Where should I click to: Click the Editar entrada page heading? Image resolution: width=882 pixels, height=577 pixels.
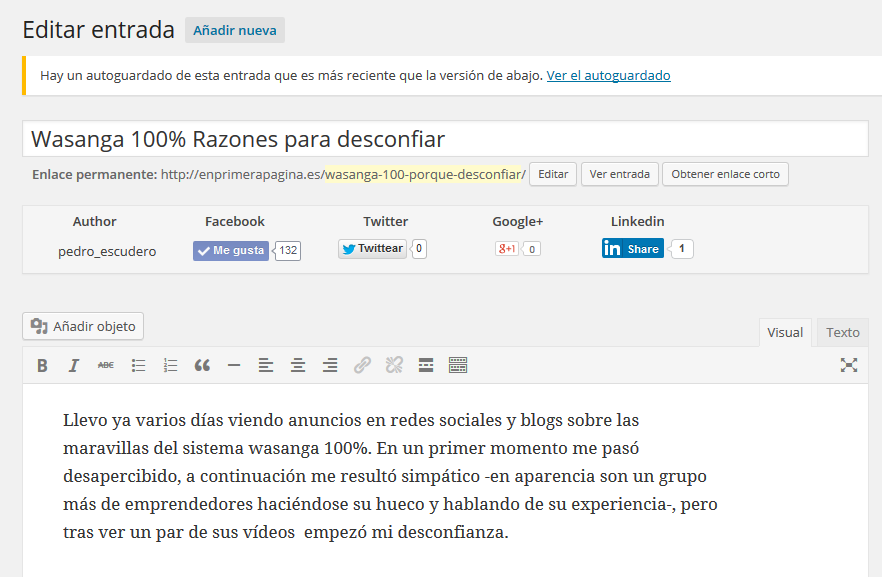(x=98, y=30)
